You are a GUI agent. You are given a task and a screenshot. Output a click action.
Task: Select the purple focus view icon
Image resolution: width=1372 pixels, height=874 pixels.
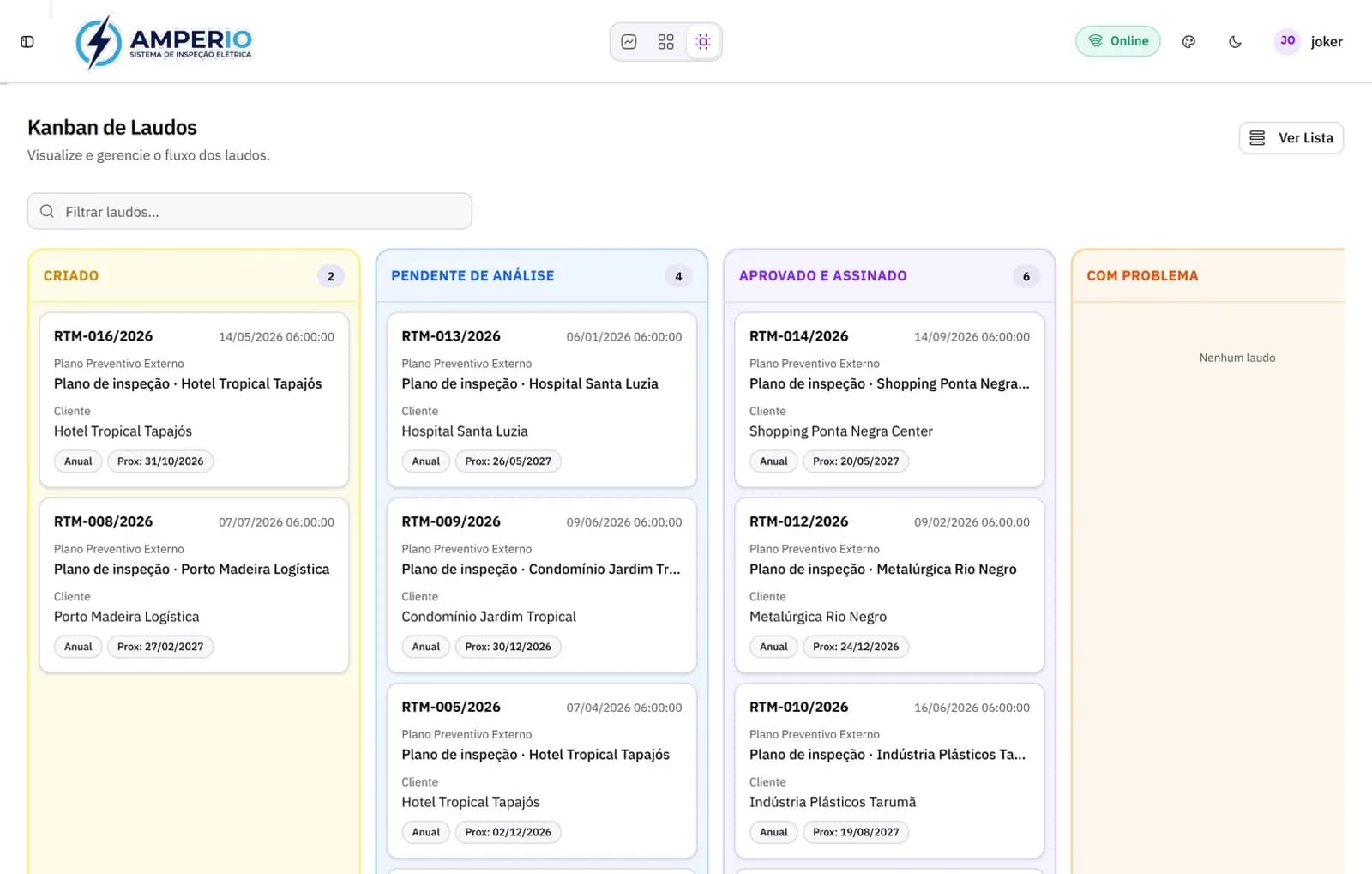tap(703, 42)
